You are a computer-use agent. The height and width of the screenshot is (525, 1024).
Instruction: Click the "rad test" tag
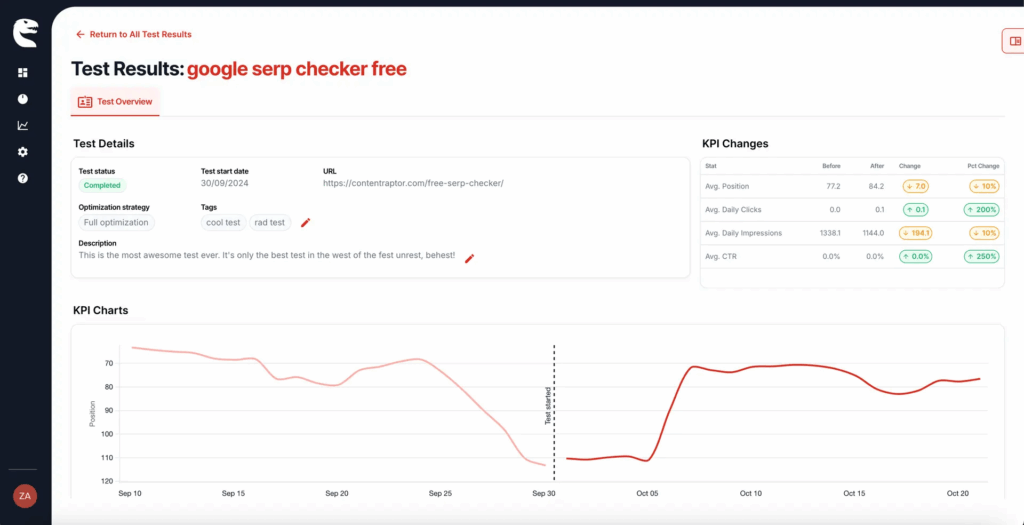270,223
